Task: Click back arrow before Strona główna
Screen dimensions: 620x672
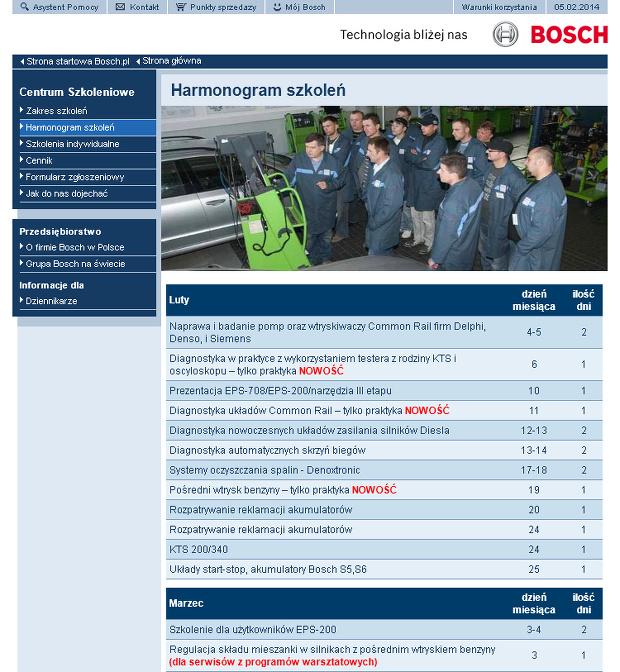Action: [138, 62]
